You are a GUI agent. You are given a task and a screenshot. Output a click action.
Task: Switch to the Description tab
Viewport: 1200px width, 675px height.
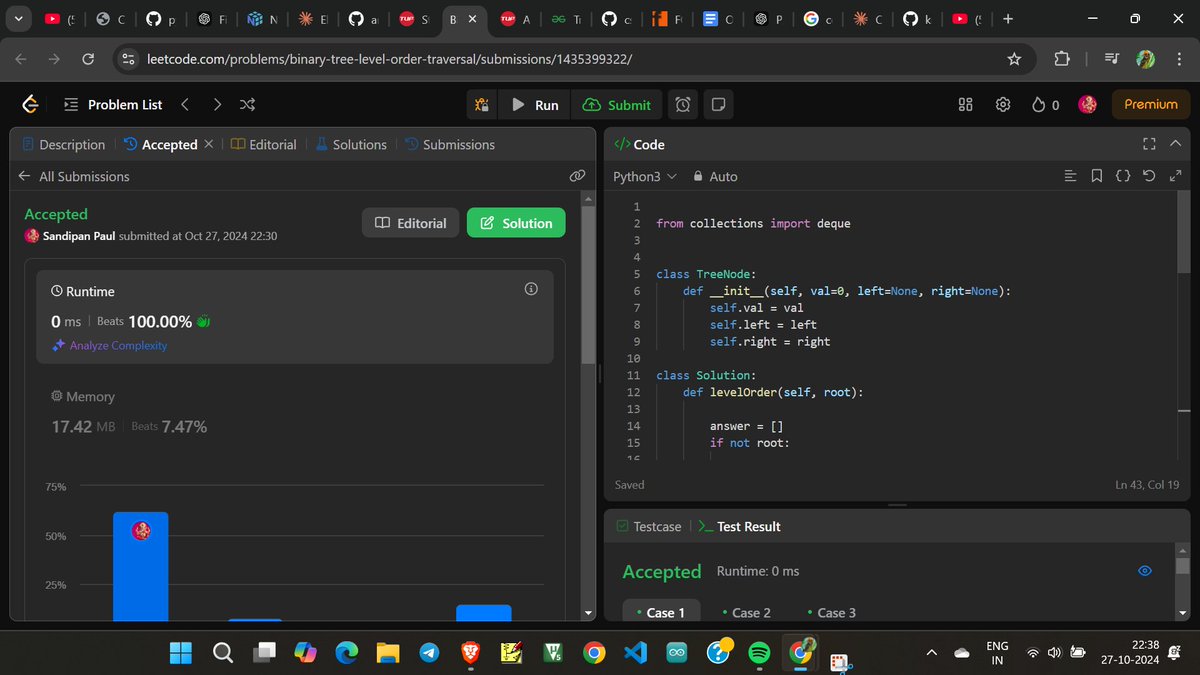pyautogui.click(x=63, y=144)
